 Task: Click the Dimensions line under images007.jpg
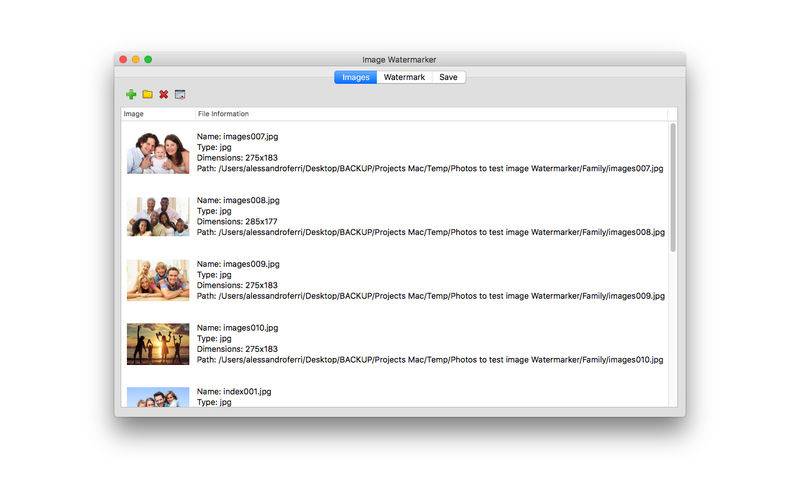tap(237, 158)
